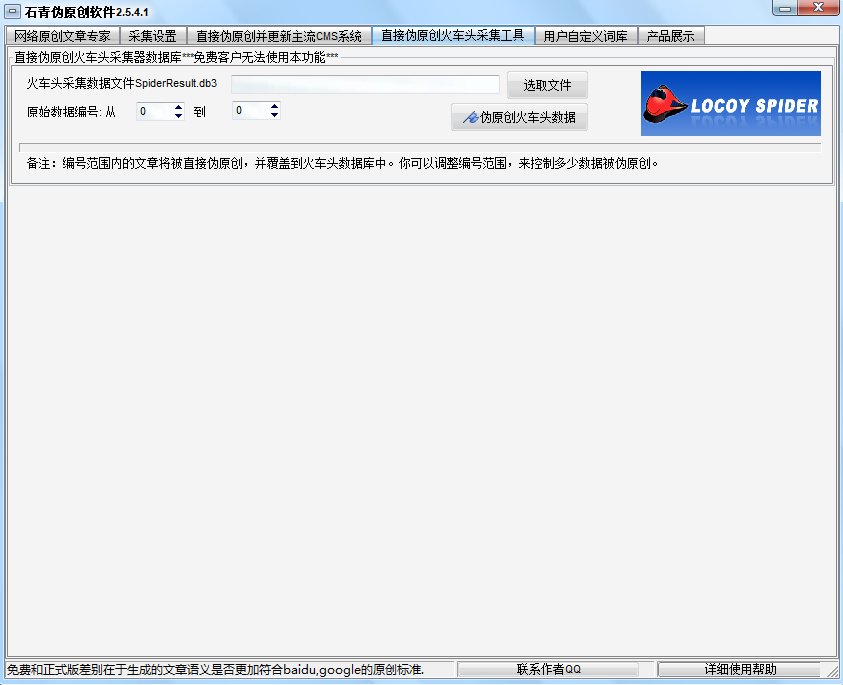
Task: Switch to the 采集设置 tab
Action: [153, 36]
